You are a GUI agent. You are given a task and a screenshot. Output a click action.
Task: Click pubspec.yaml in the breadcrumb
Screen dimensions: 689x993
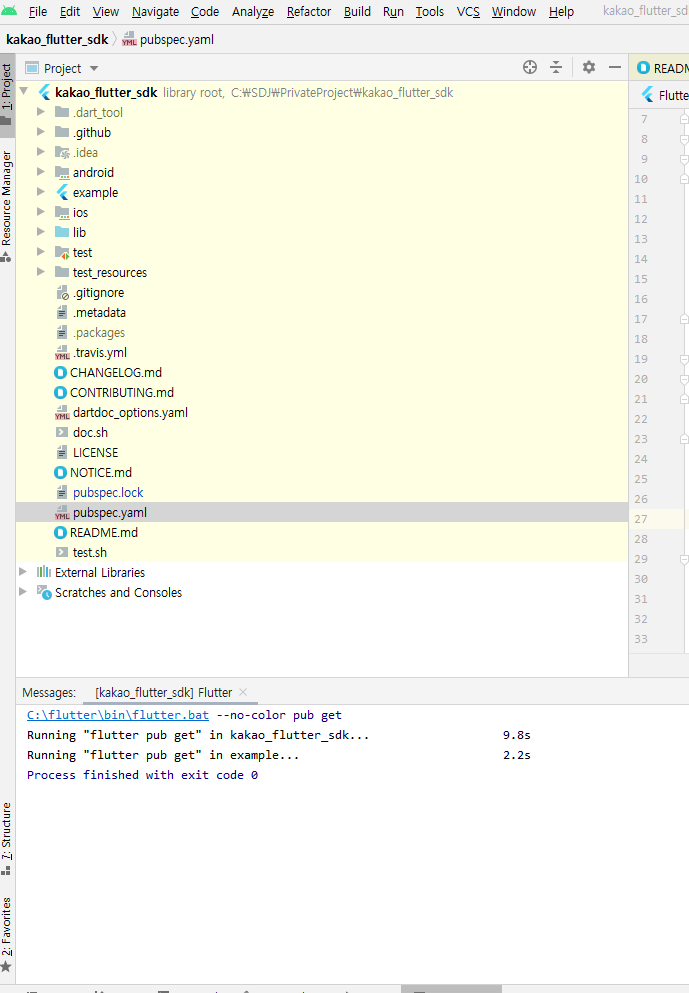[x=177, y=39]
